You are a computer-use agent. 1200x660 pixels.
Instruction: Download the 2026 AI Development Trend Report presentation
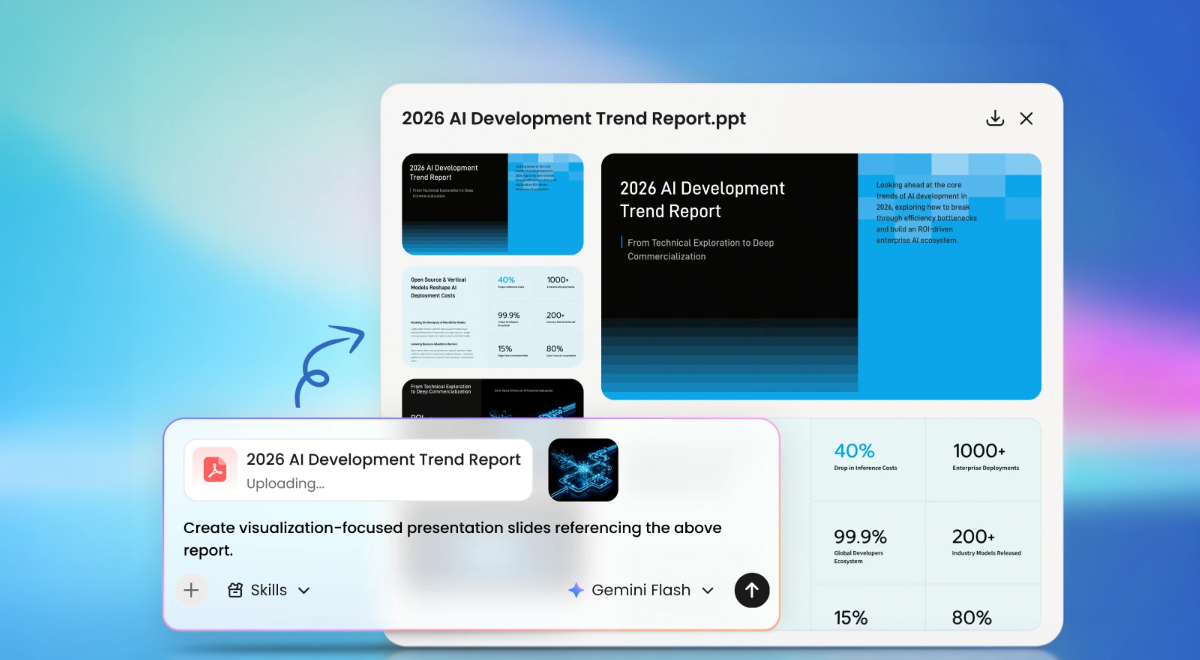tap(995, 118)
